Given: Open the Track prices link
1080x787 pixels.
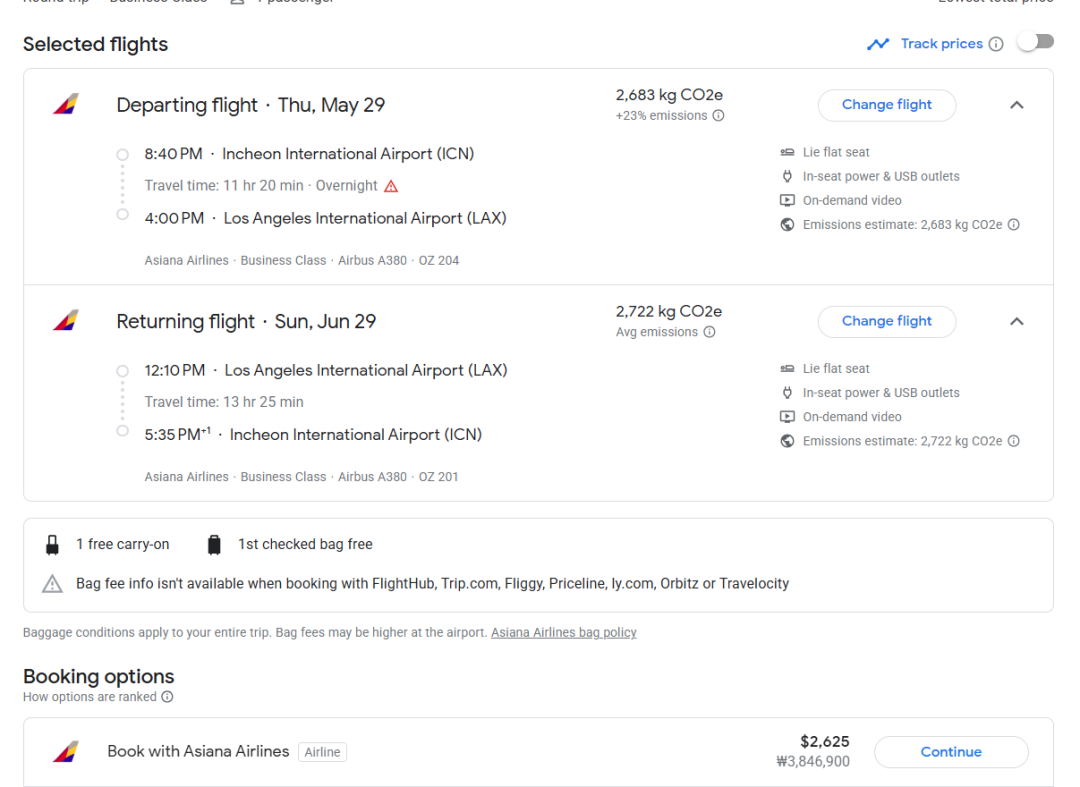Looking at the screenshot, I should point(942,44).
